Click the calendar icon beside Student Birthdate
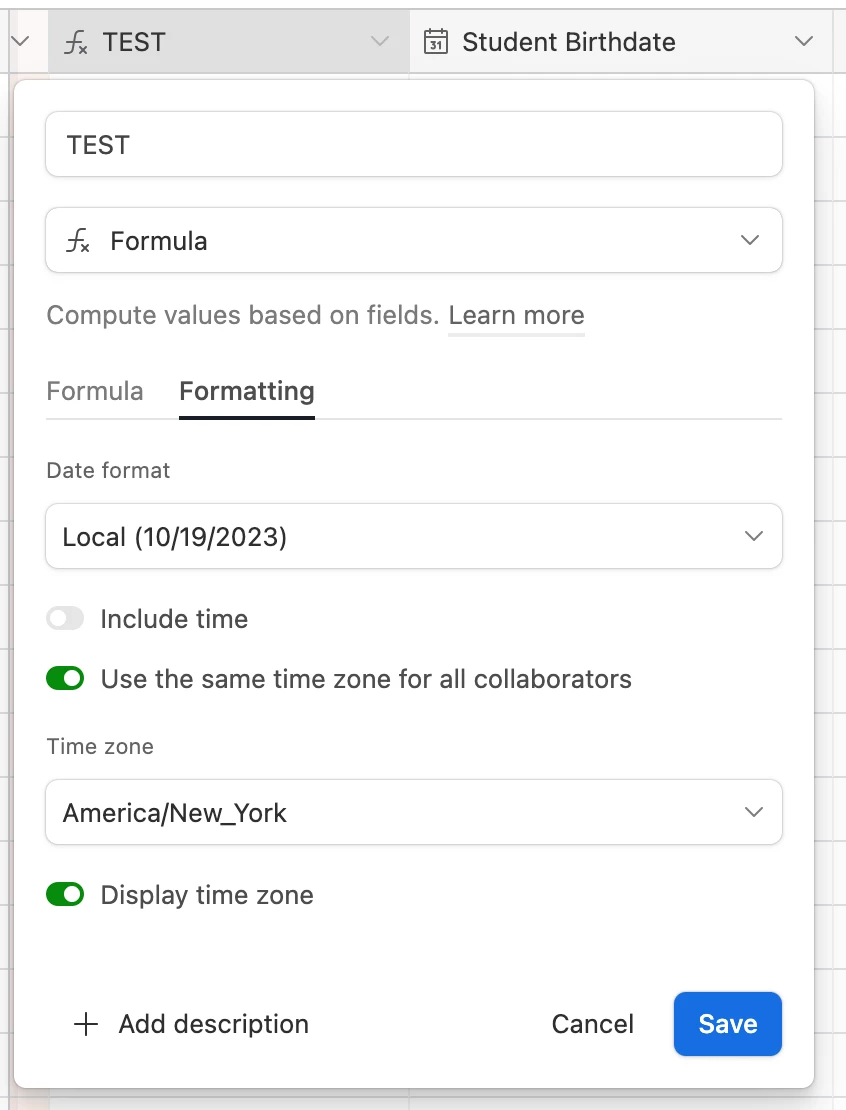846x1110 pixels. tap(435, 42)
